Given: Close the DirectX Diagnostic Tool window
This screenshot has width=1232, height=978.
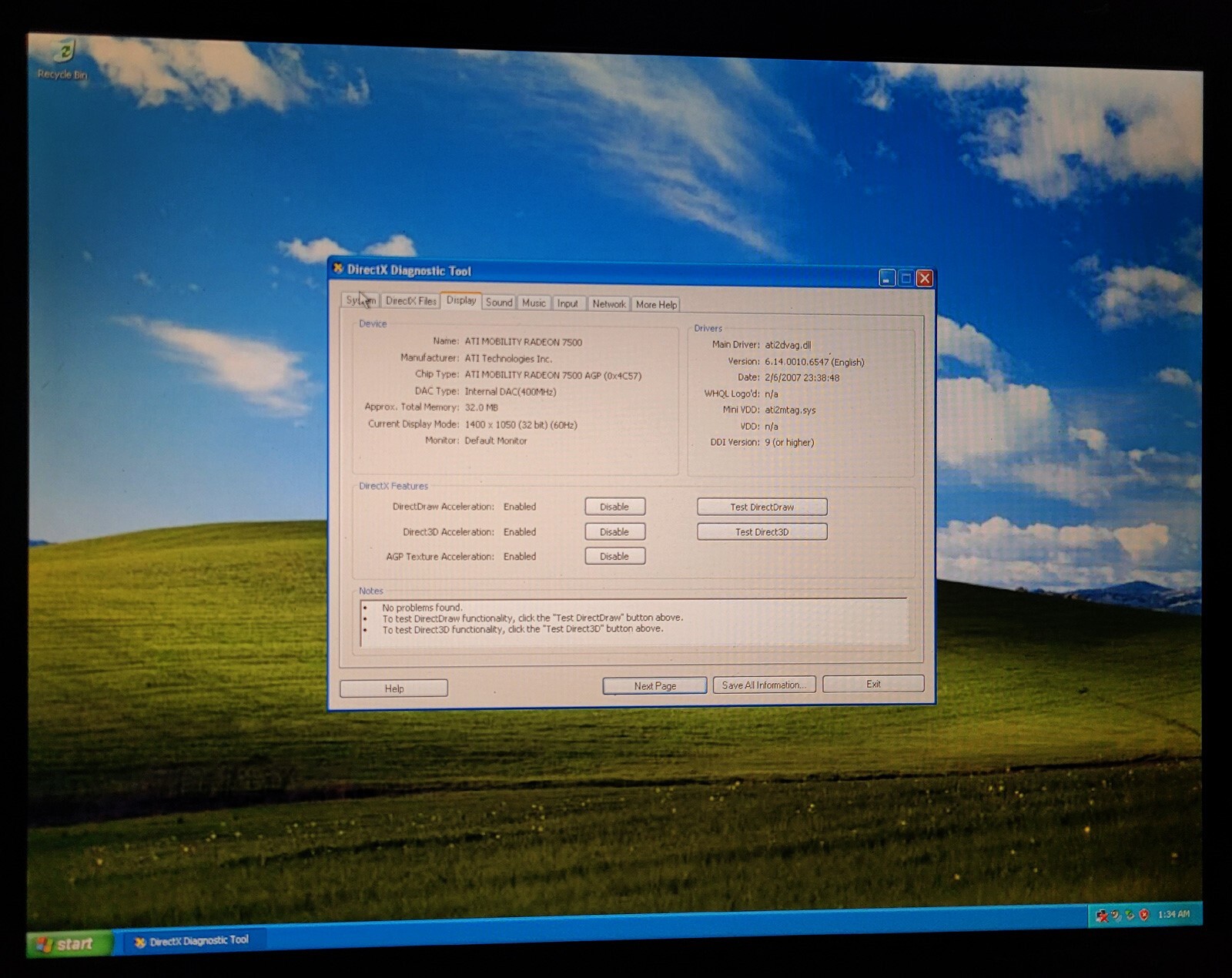Looking at the screenshot, I should pyautogui.click(x=925, y=278).
